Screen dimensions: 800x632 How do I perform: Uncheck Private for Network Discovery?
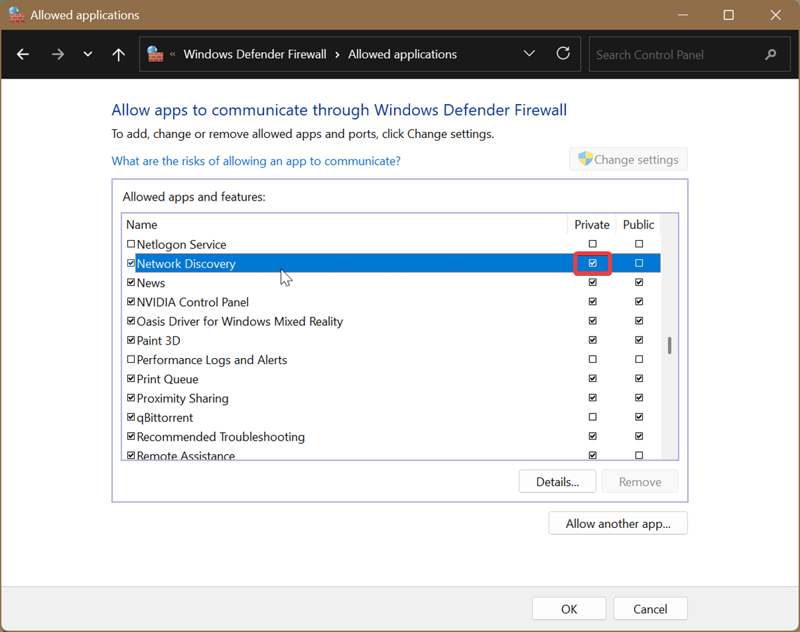click(592, 263)
